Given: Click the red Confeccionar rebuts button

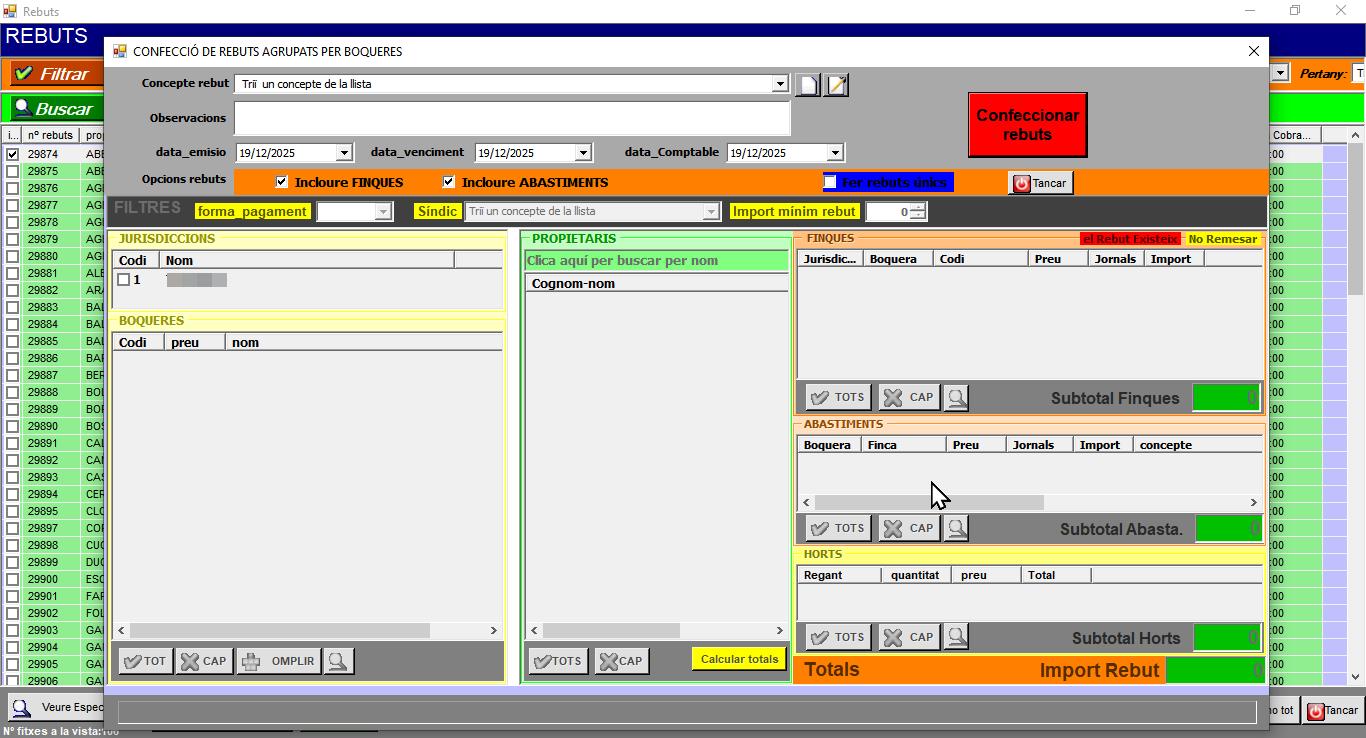Looking at the screenshot, I should tap(1027, 125).
